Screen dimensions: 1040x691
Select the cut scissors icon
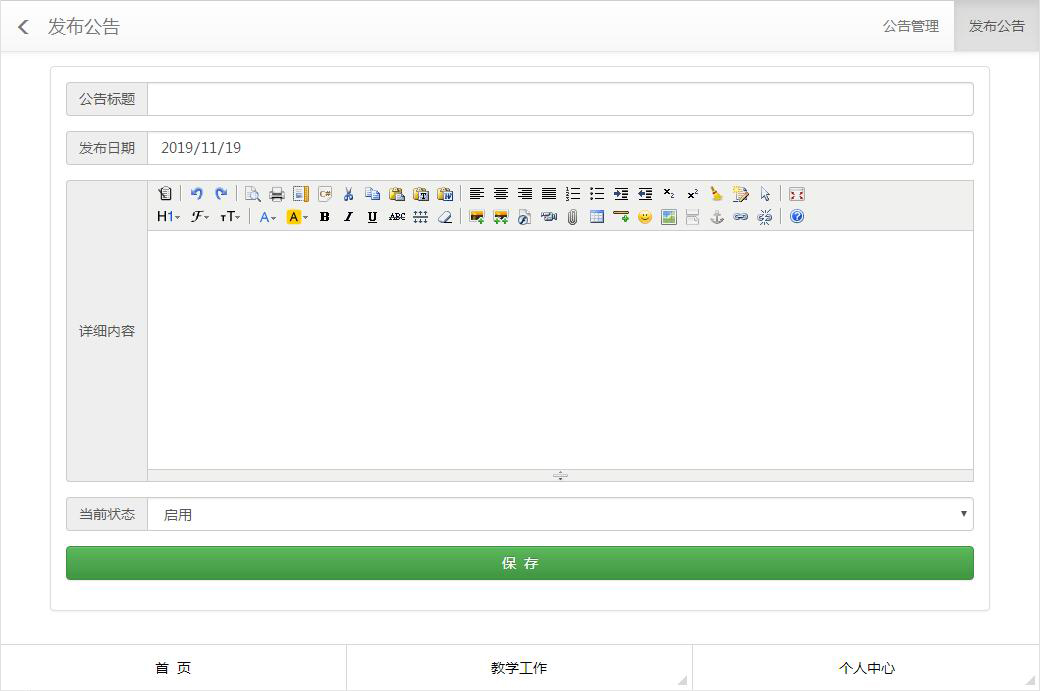(348, 194)
